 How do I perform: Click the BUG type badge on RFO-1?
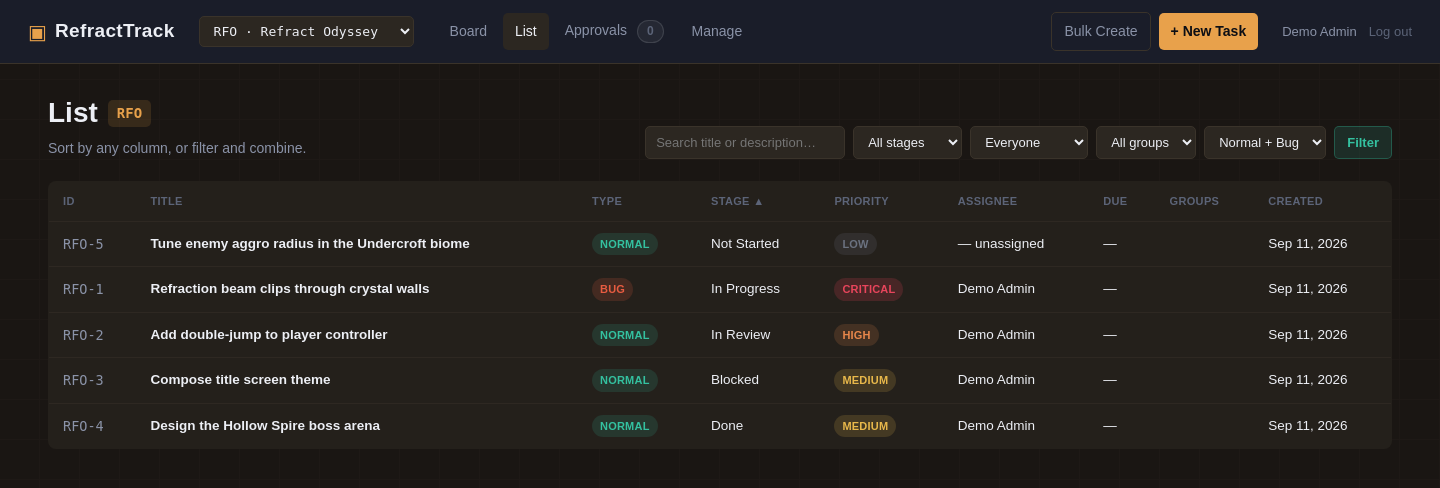(612, 289)
